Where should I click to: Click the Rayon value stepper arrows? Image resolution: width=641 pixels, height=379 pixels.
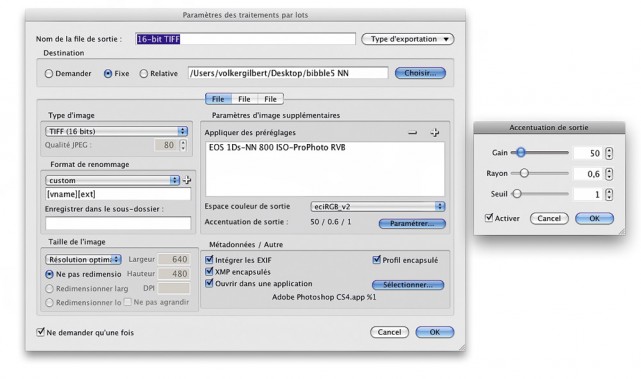tap(609, 174)
